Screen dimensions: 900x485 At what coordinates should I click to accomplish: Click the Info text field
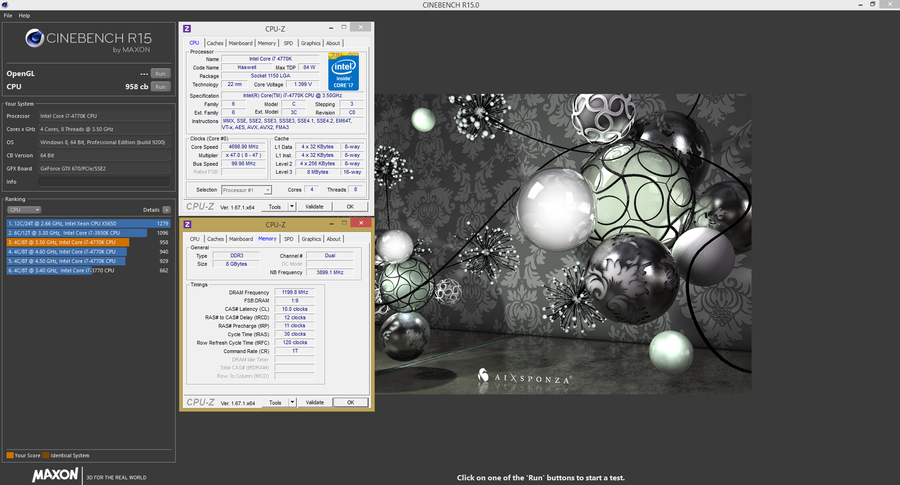pos(104,182)
